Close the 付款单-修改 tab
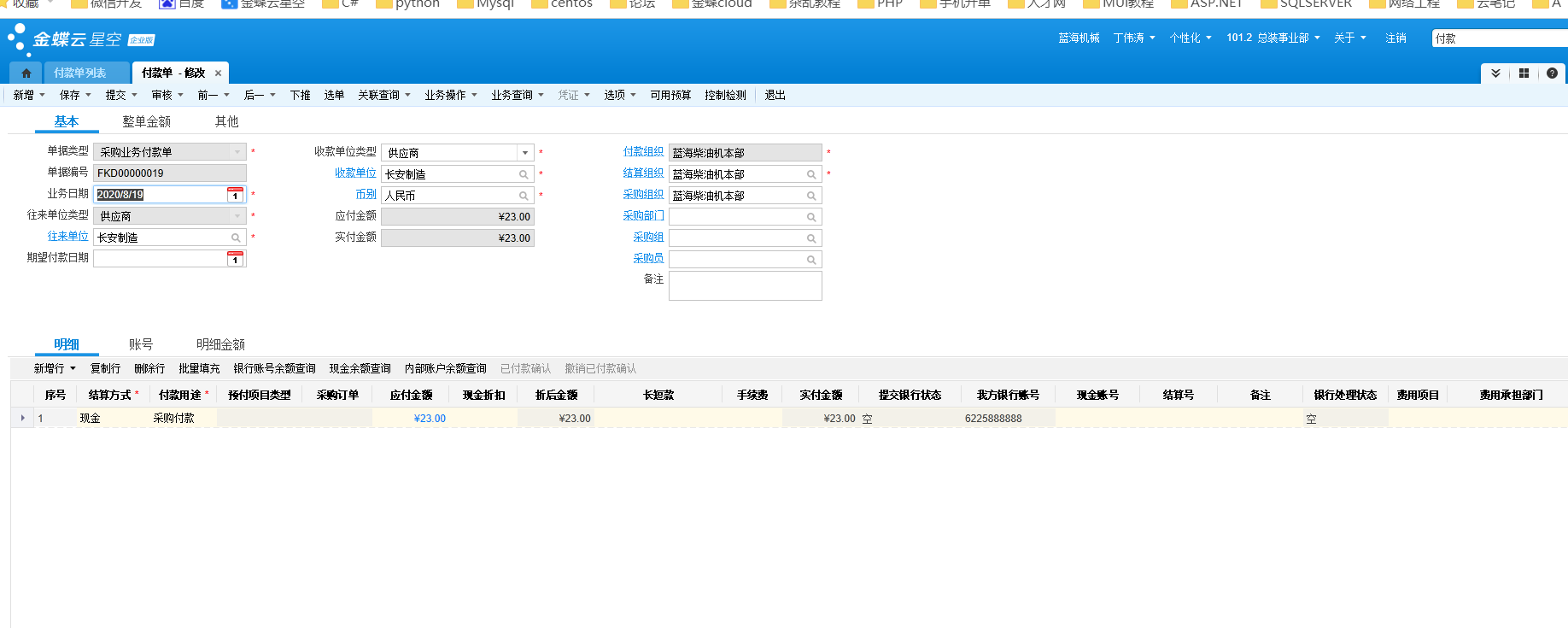This screenshot has height=628, width=1568. click(218, 73)
